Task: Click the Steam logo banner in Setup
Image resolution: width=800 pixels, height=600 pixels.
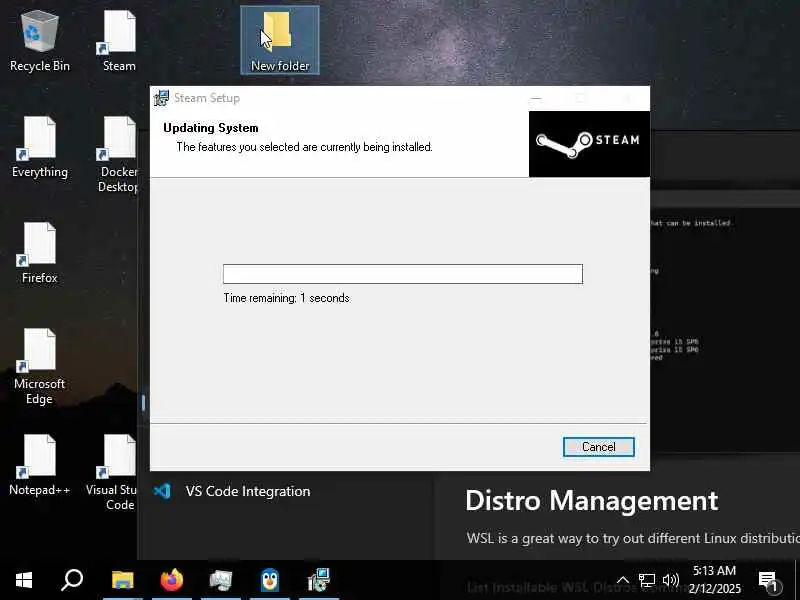Action: point(589,144)
